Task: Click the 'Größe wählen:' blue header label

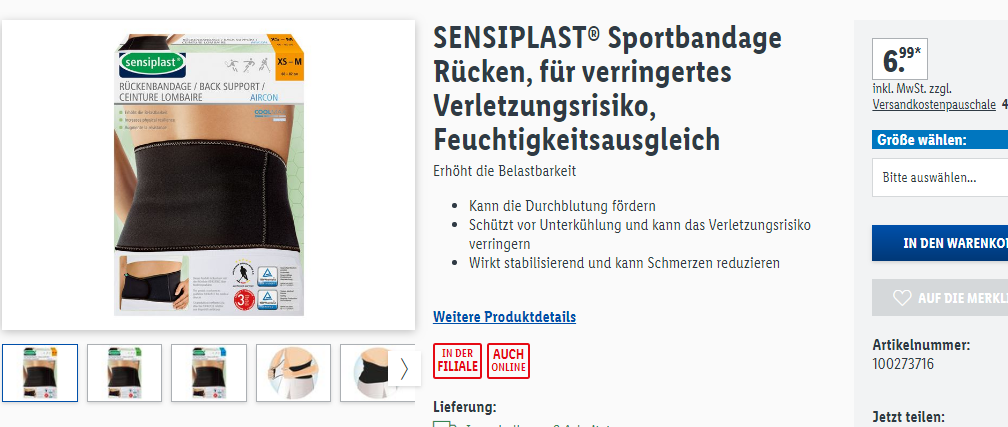Action: (x=922, y=140)
